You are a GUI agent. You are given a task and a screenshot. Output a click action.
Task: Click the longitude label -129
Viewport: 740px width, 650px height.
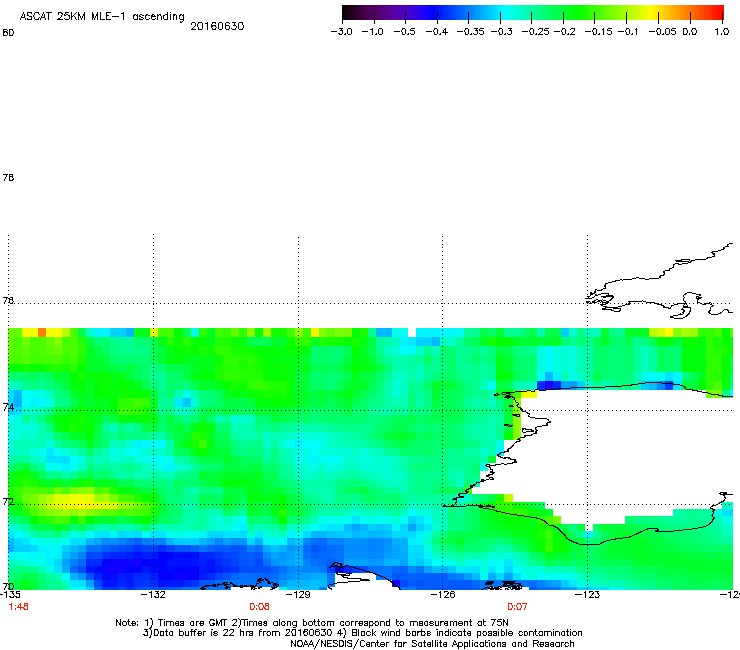(x=298, y=595)
